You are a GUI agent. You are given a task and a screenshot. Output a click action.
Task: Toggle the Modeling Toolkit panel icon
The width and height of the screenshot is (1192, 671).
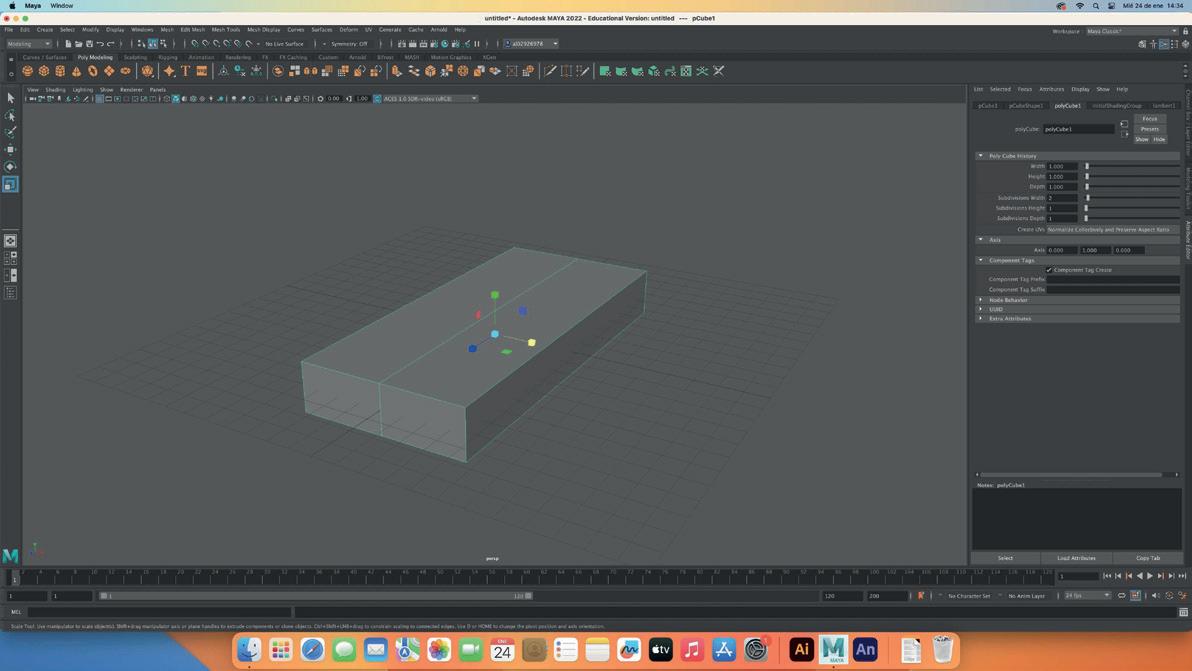point(1142,44)
